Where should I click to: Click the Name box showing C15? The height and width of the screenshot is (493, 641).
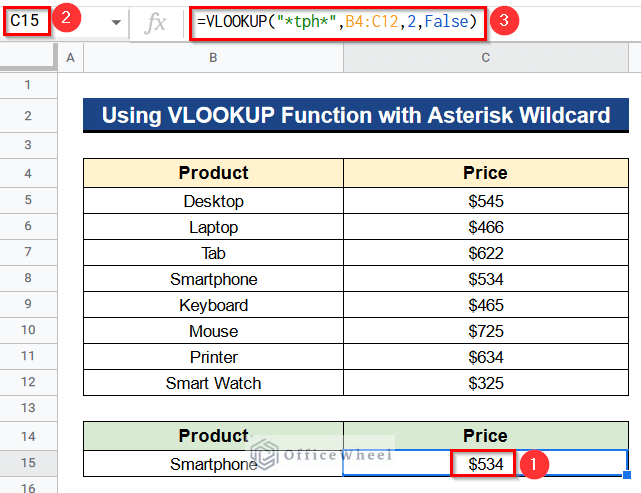click(27, 20)
